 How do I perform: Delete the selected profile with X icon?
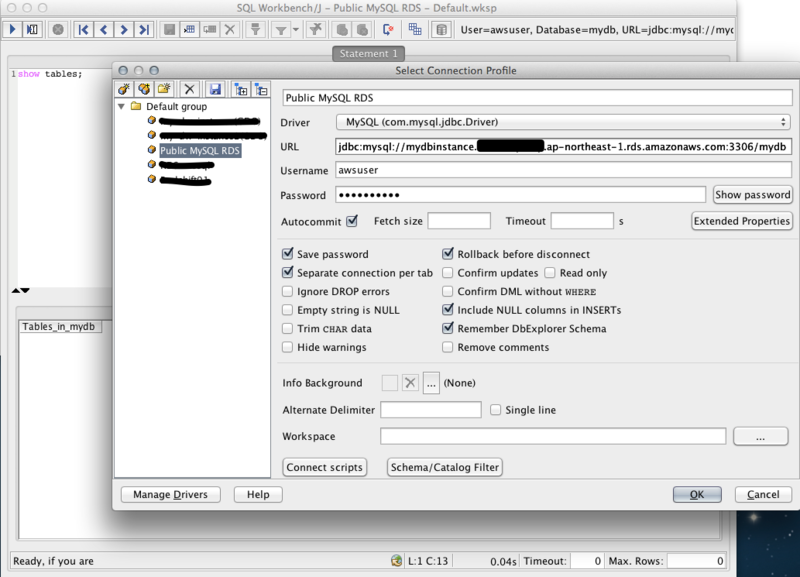(x=189, y=89)
